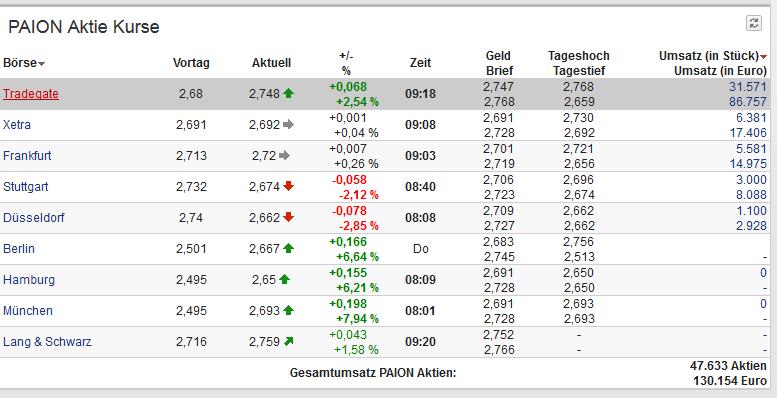Toggle the Umsatz sort arrow in the header
The width and height of the screenshot is (777, 398).
[x=763, y=57]
